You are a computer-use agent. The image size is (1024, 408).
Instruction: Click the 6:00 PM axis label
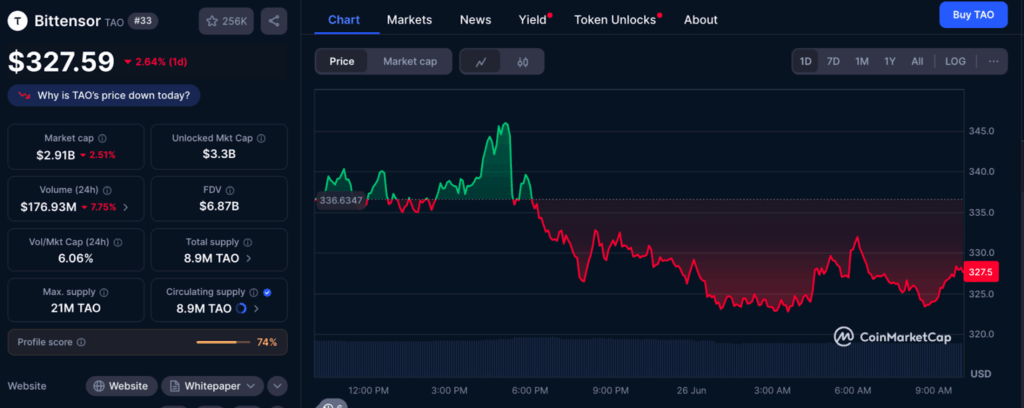[530, 390]
